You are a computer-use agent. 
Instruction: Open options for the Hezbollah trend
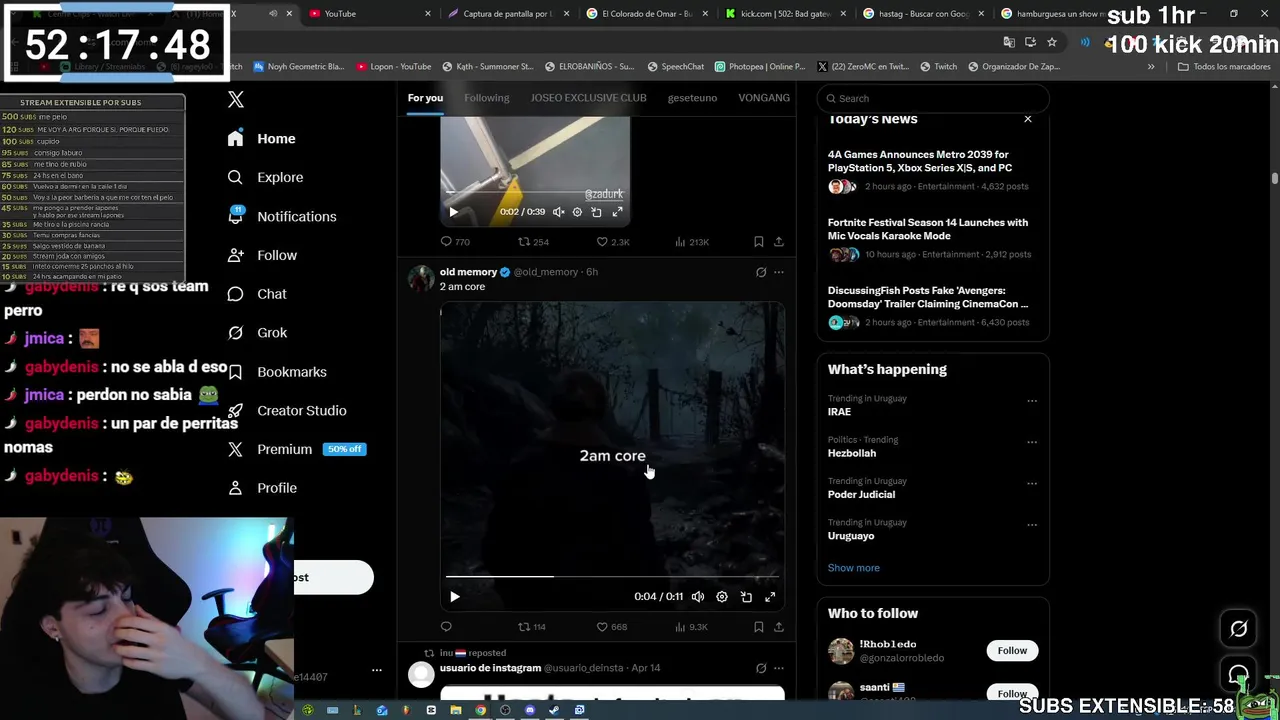click(x=1032, y=442)
